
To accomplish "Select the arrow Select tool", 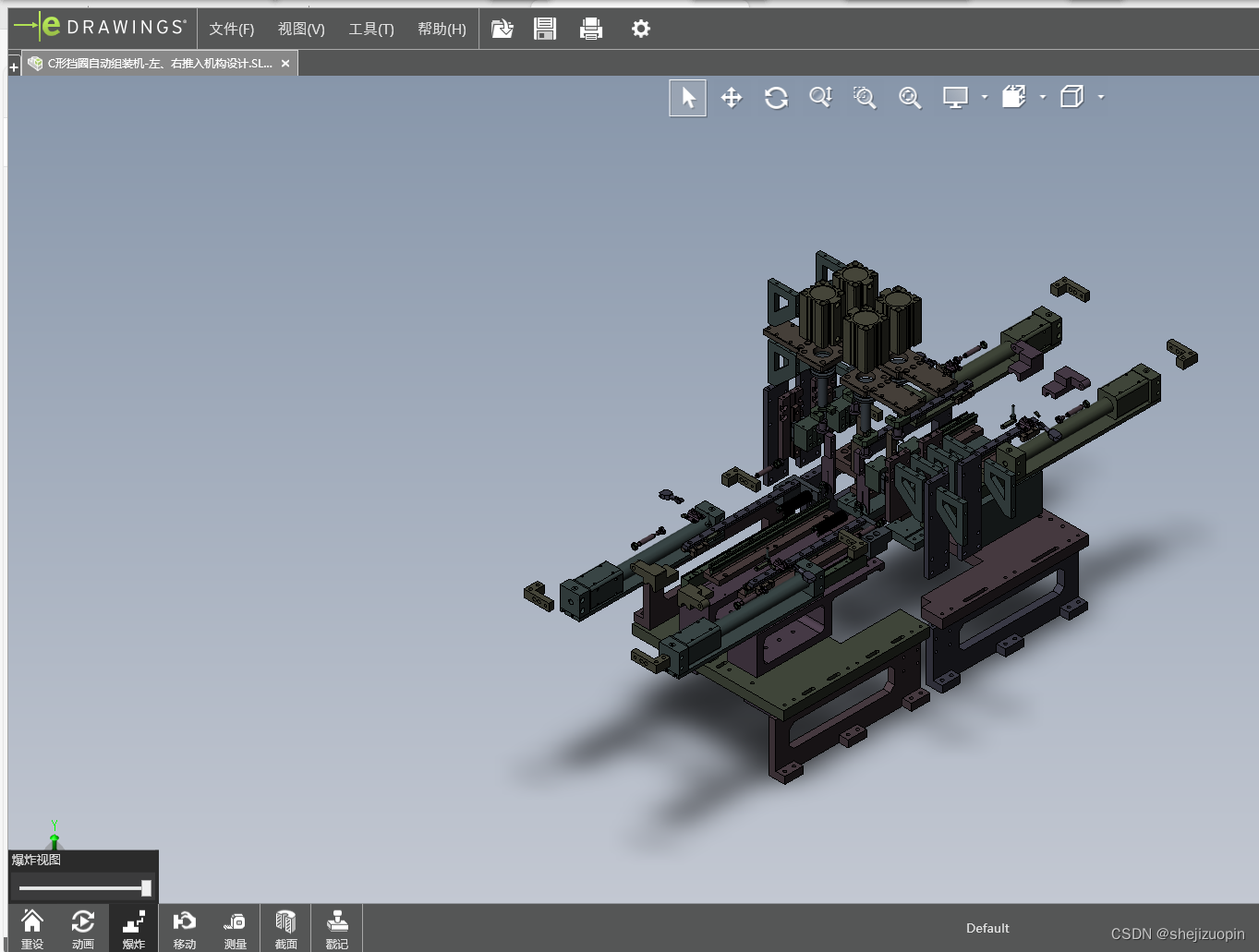I will point(688,98).
